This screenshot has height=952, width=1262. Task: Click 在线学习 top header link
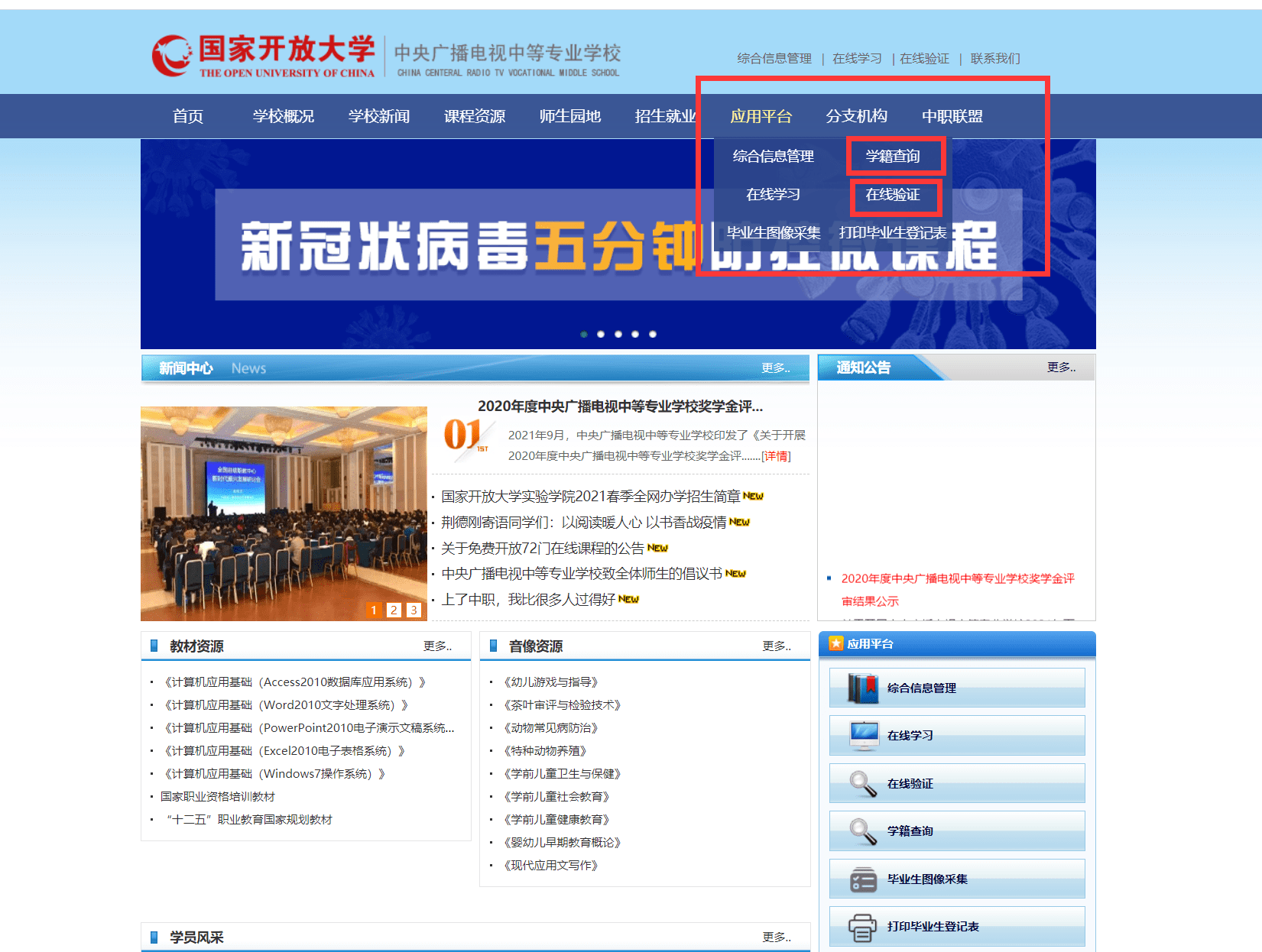click(857, 58)
